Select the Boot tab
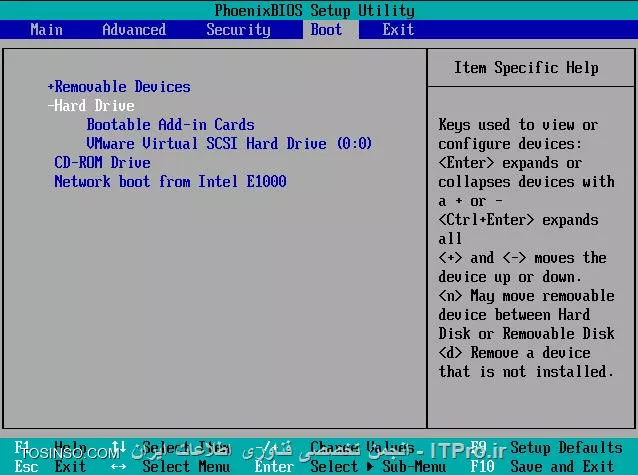 326,30
